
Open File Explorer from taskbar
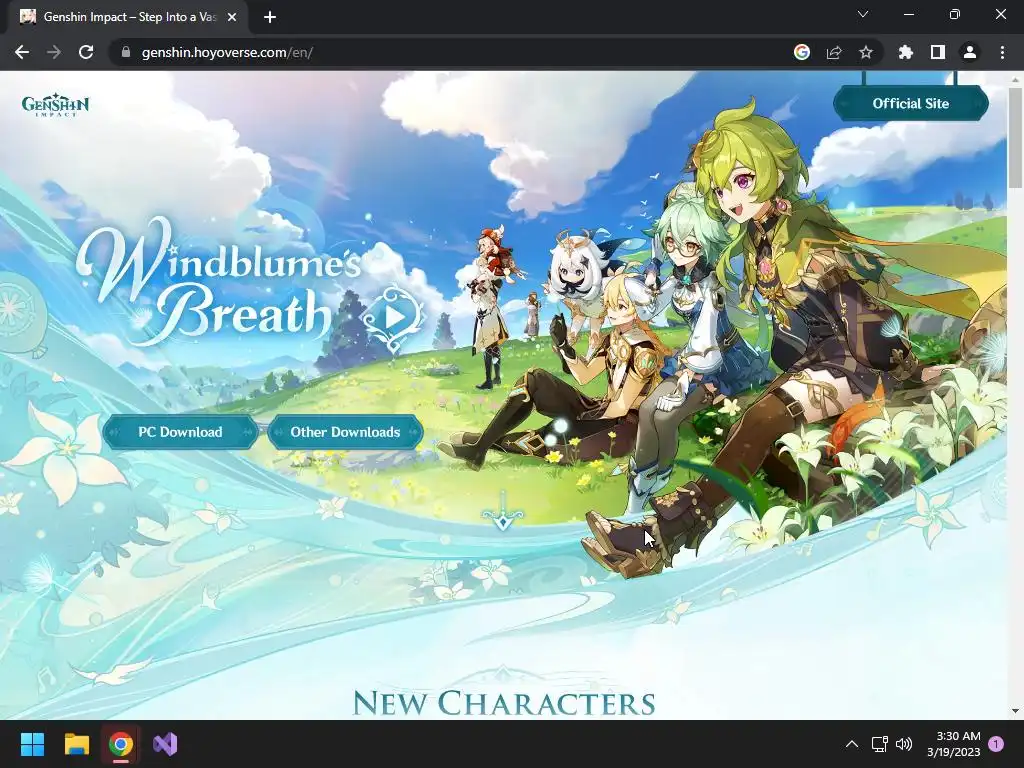(x=76, y=744)
